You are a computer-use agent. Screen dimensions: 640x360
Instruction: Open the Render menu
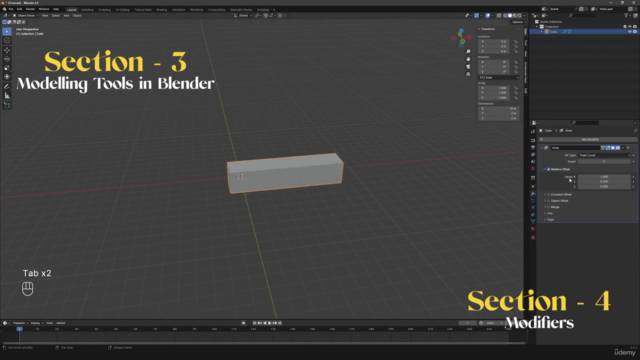click(30, 9)
